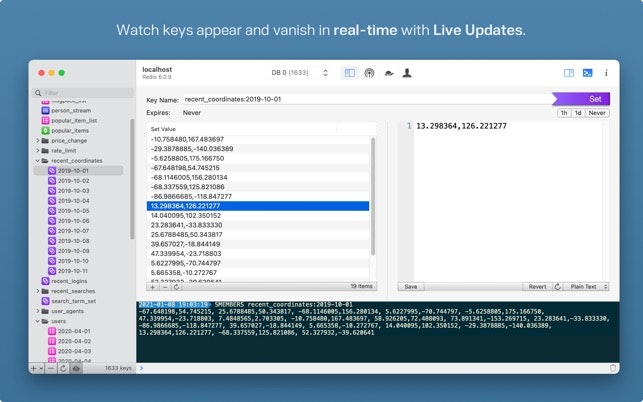Image resolution: width=643 pixels, height=402 pixels.
Task: Expand the recent_searches folder
Action: tap(38, 291)
